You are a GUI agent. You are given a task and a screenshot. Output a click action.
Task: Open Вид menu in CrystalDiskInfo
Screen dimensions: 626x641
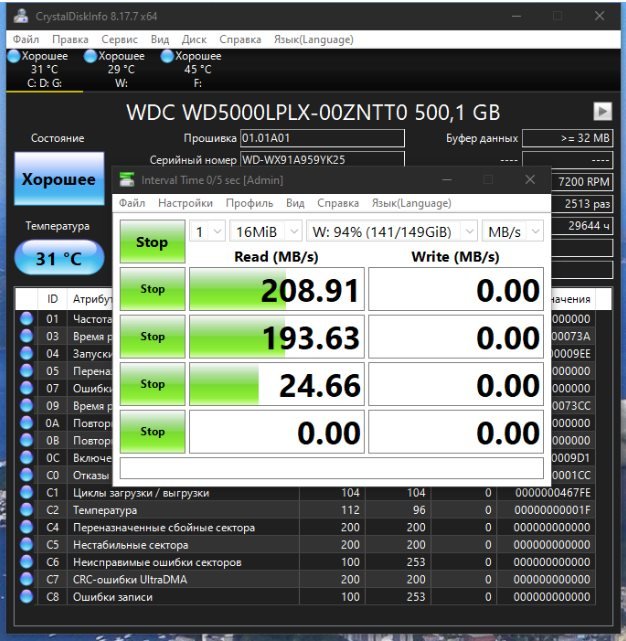coord(160,39)
